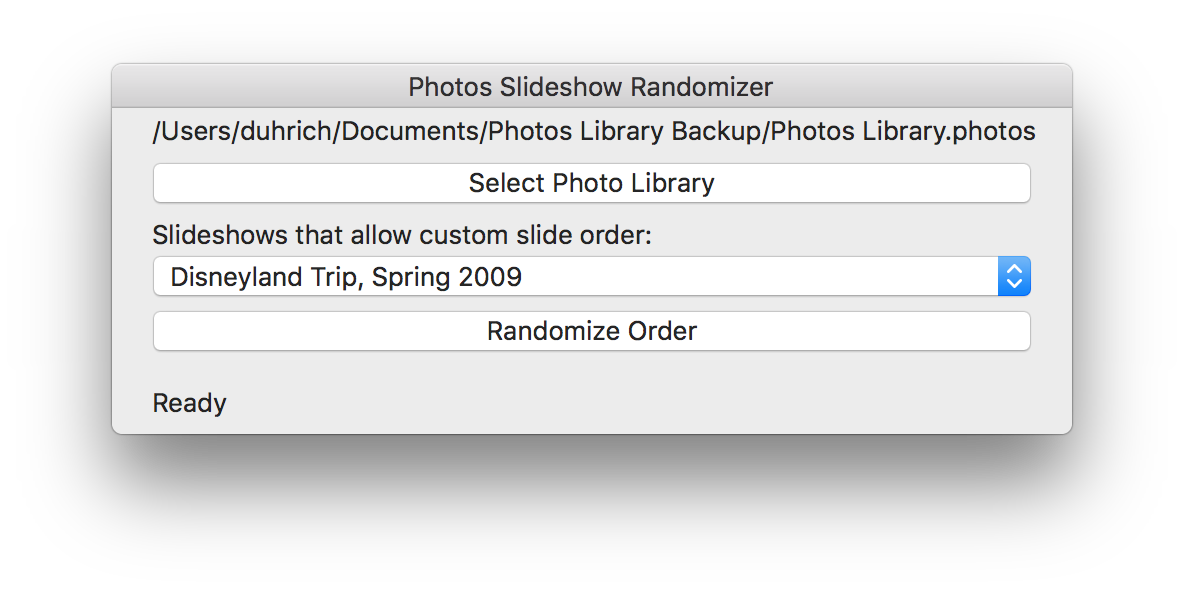Open the slideshow selection dropdown
The height and width of the screenshot is (594, 1184).
click(x=591, y=277)
